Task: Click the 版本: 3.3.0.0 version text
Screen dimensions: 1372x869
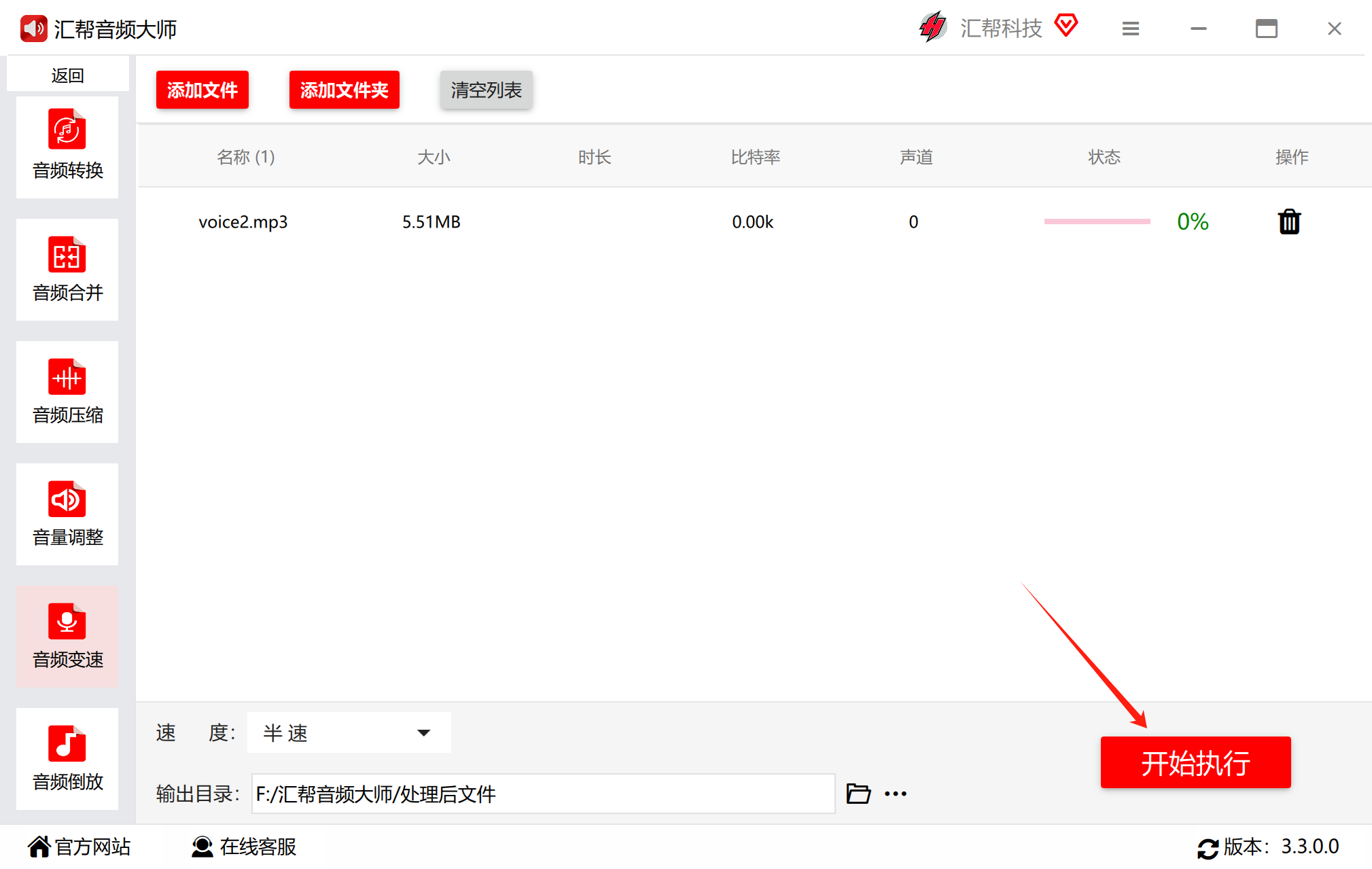Action: point(1281,847)
